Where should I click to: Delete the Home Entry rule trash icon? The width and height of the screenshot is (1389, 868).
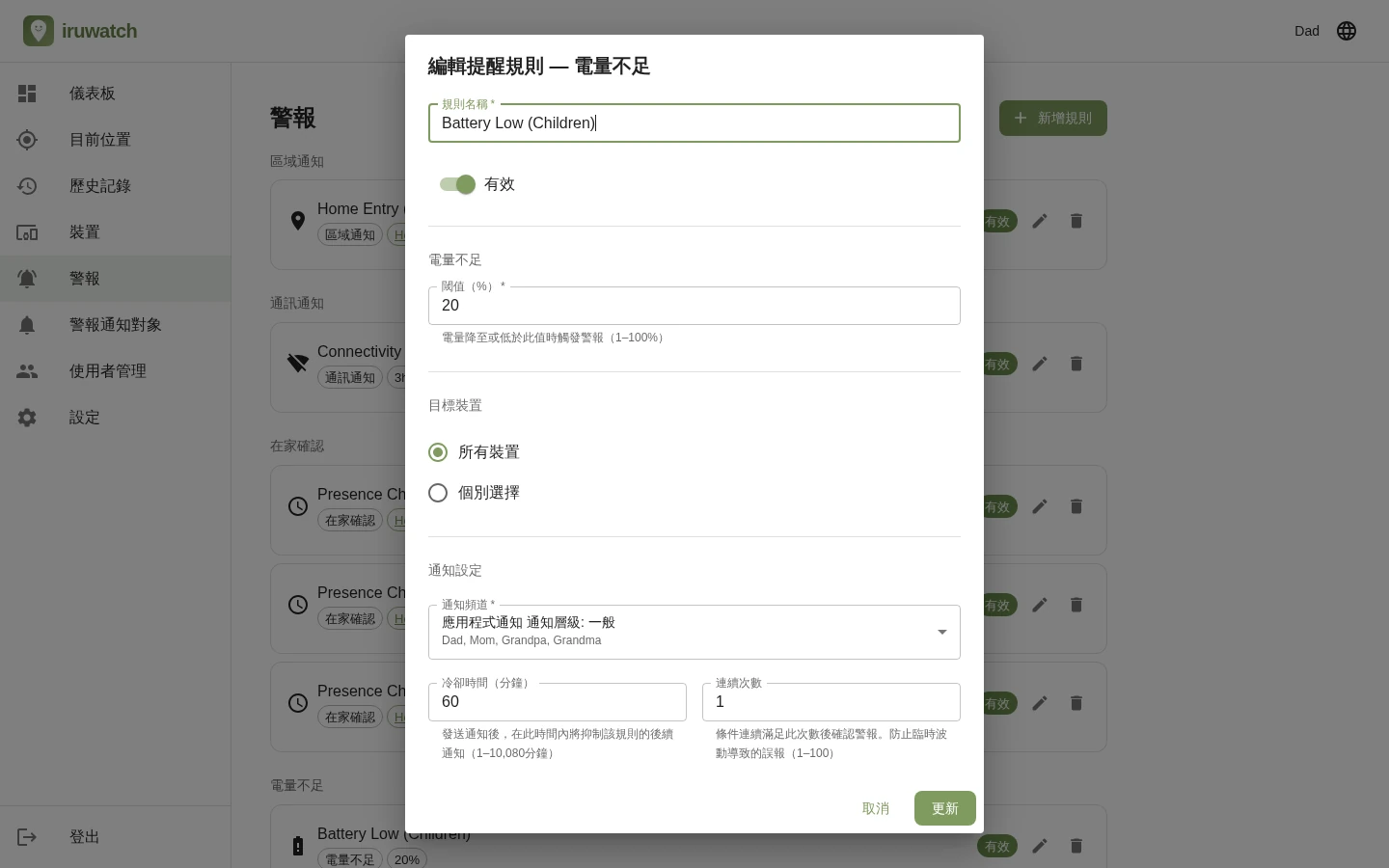1076,221
